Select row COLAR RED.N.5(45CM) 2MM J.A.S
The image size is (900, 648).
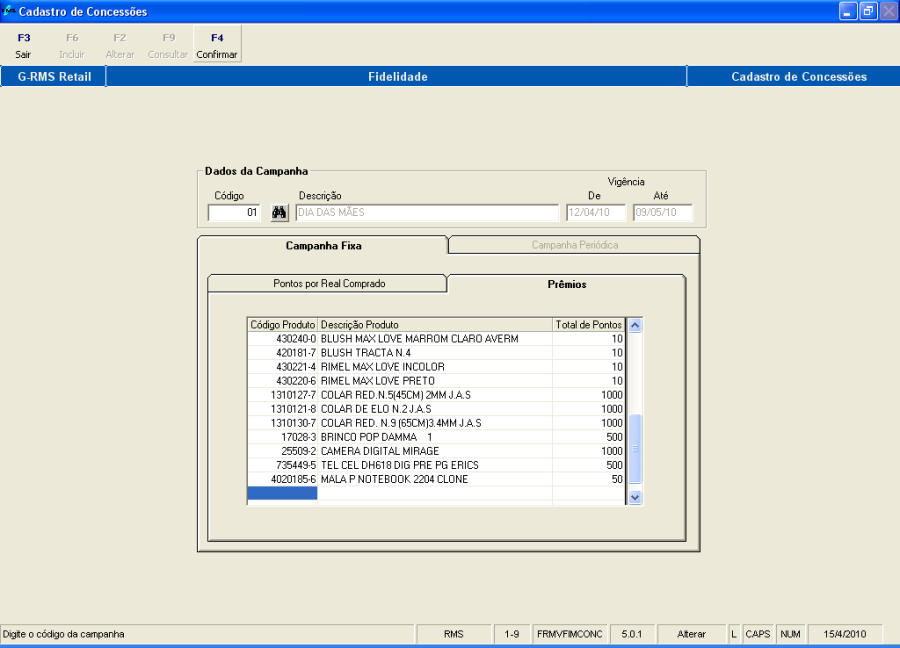436,395
